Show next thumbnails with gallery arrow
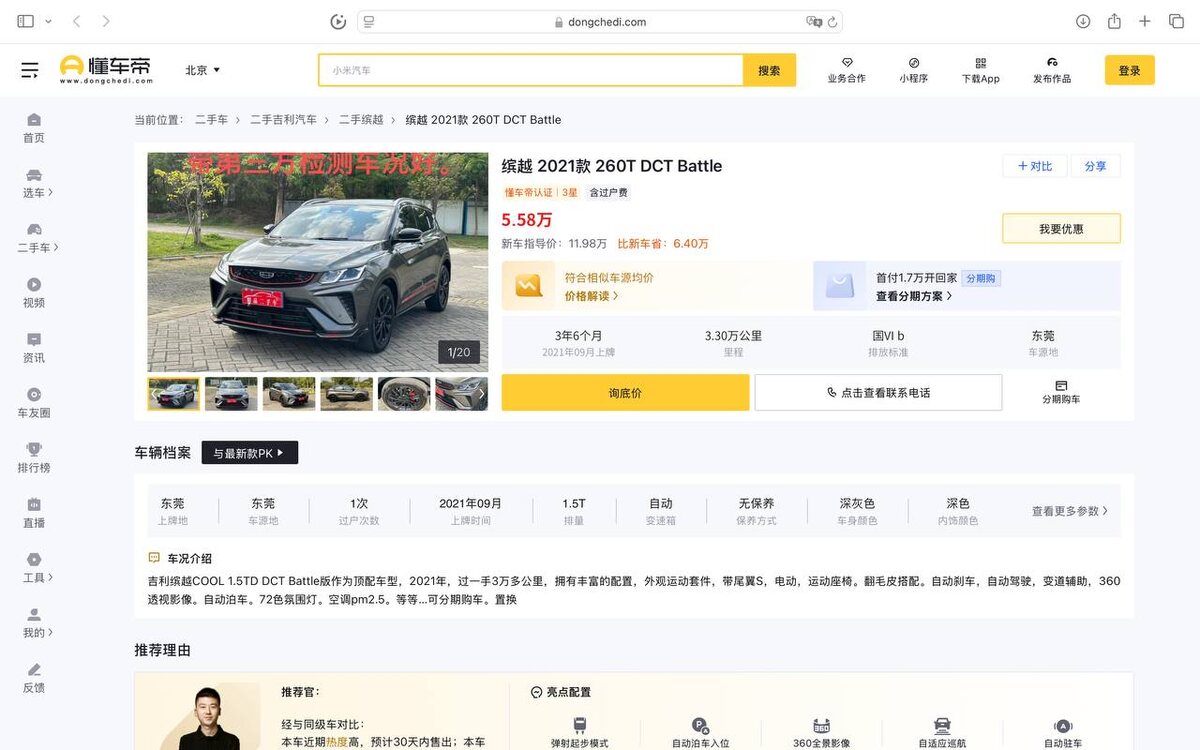 pos(481,393)
